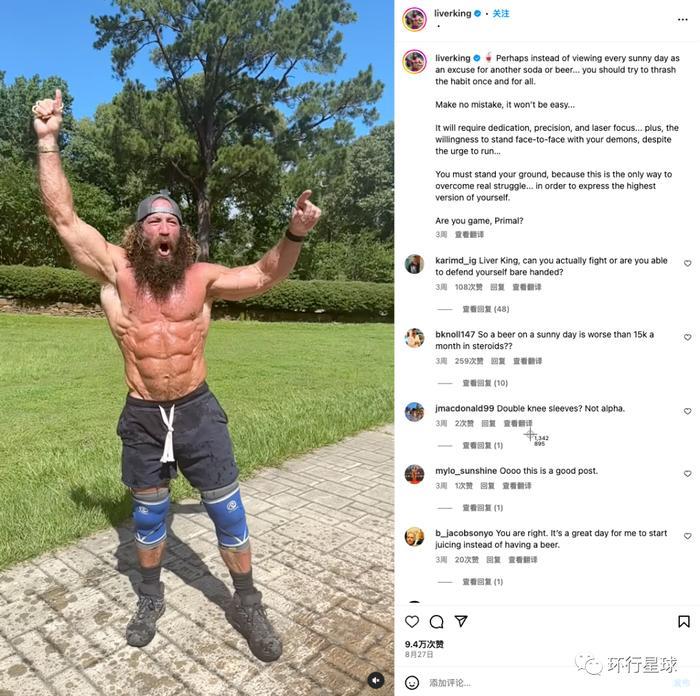Expand 10 replies under bknoll147 comment
Screen dimensions: 700x696
[x=485, y=383]
